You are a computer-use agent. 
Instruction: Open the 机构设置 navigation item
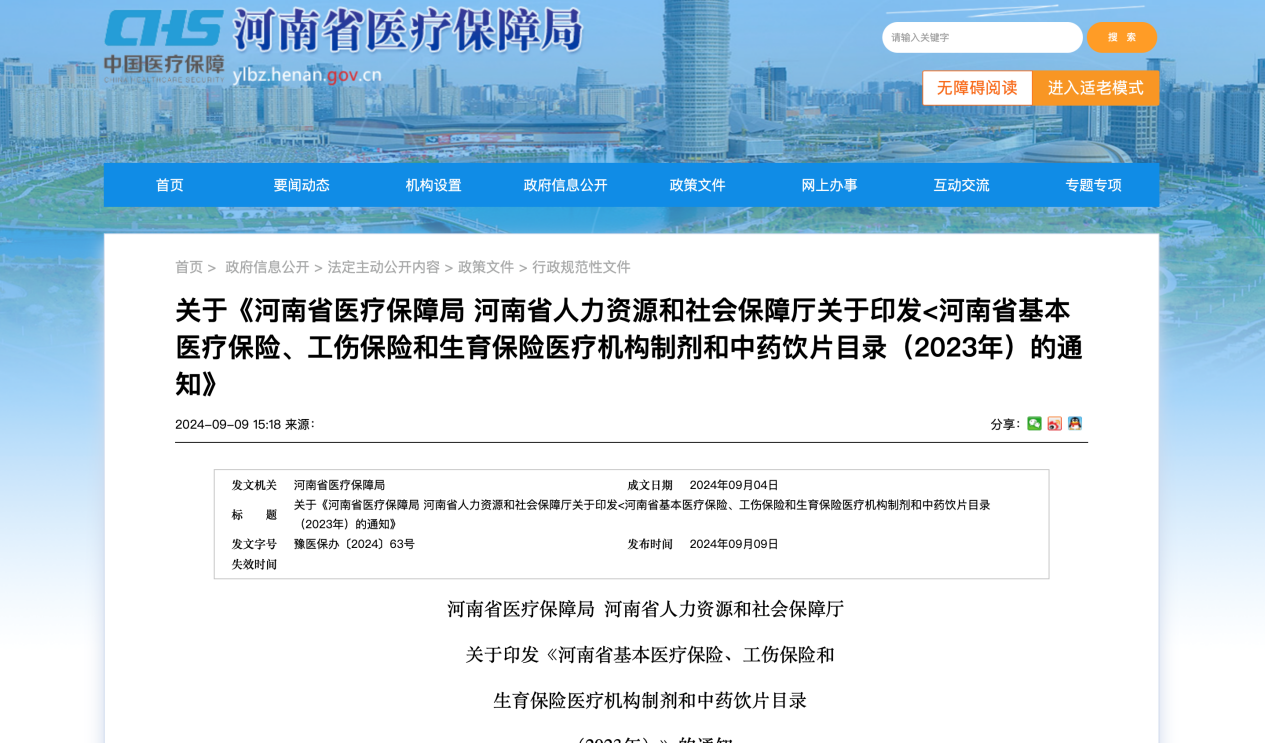click(434, 185)
